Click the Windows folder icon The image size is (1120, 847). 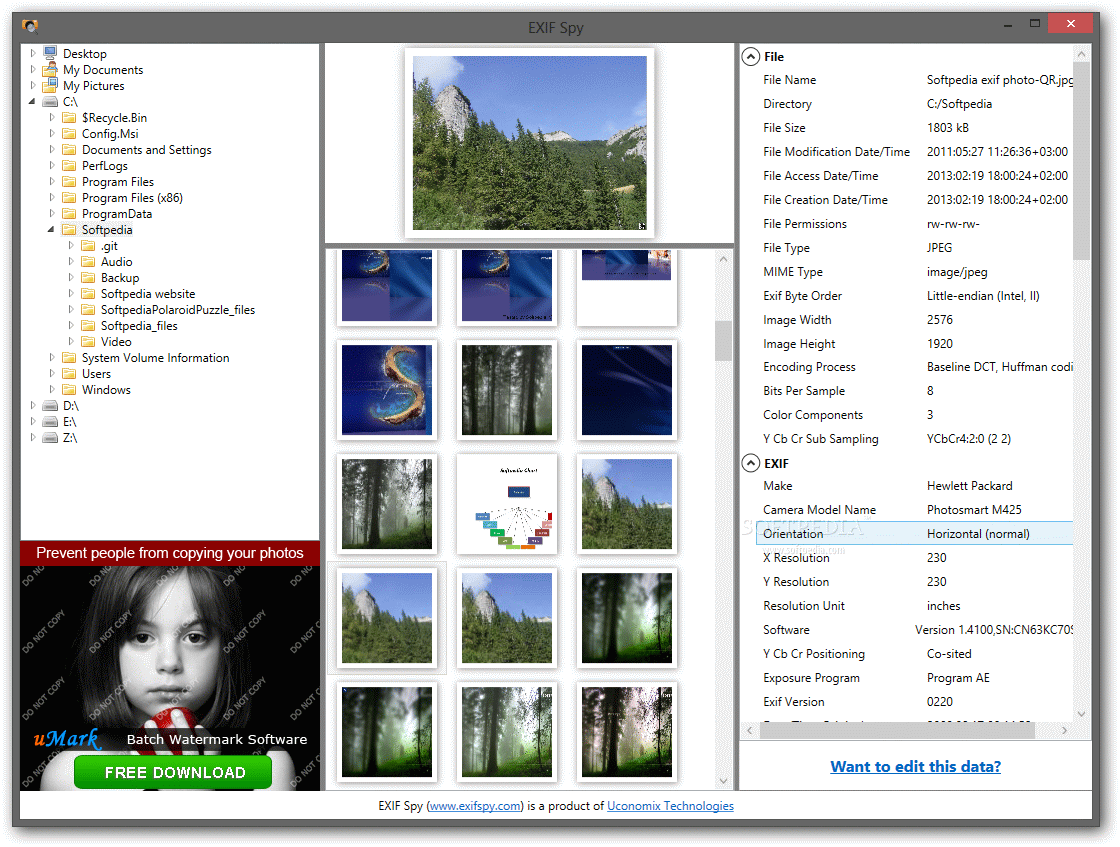pos(69,389)
